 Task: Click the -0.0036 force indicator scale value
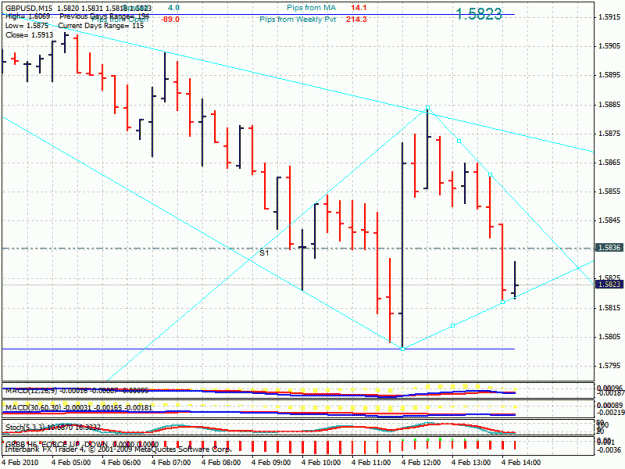click(609, 450)
